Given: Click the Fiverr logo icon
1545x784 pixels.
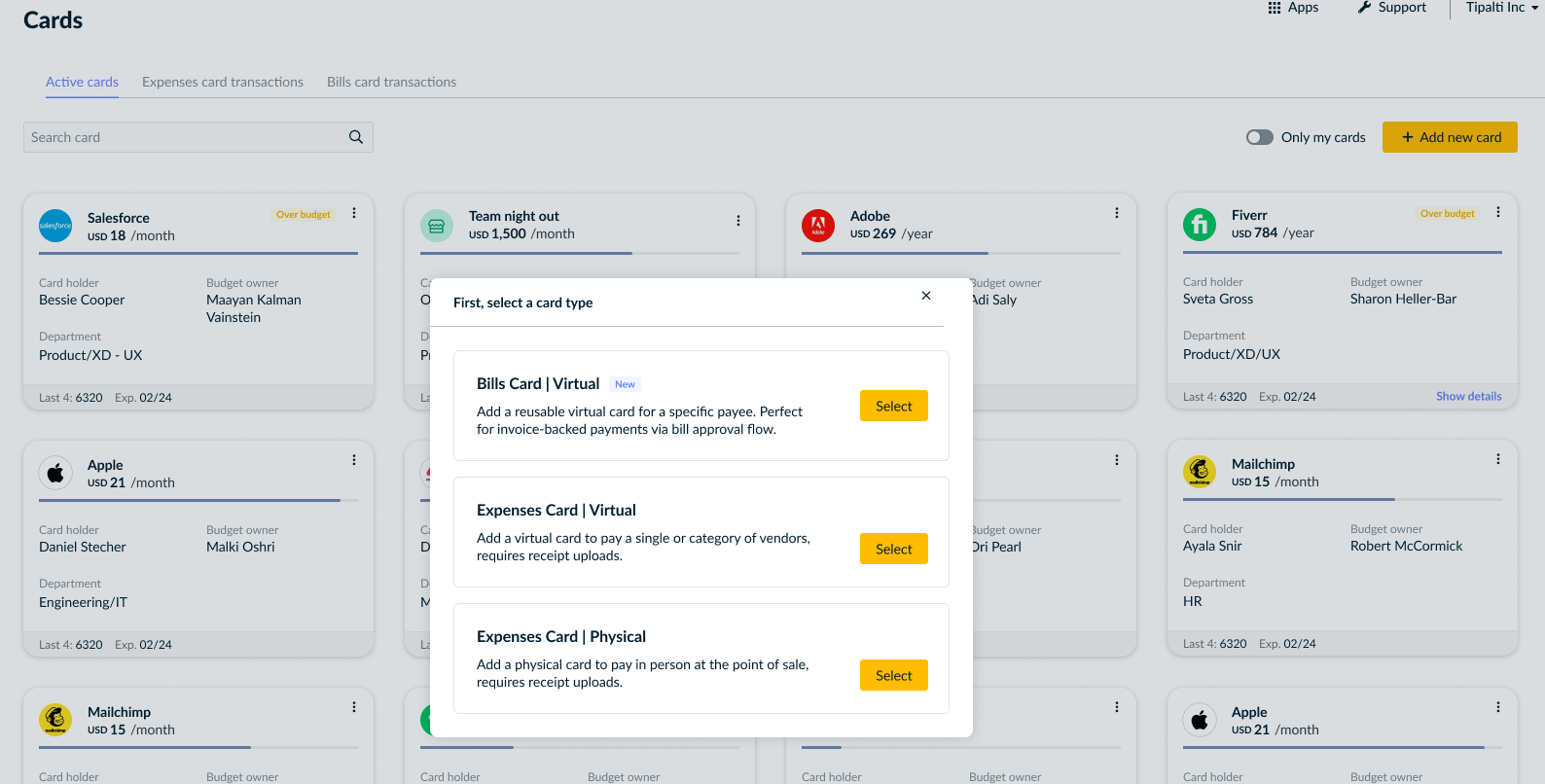Looking at the screenshot, I should click(x=1200, y=225).
